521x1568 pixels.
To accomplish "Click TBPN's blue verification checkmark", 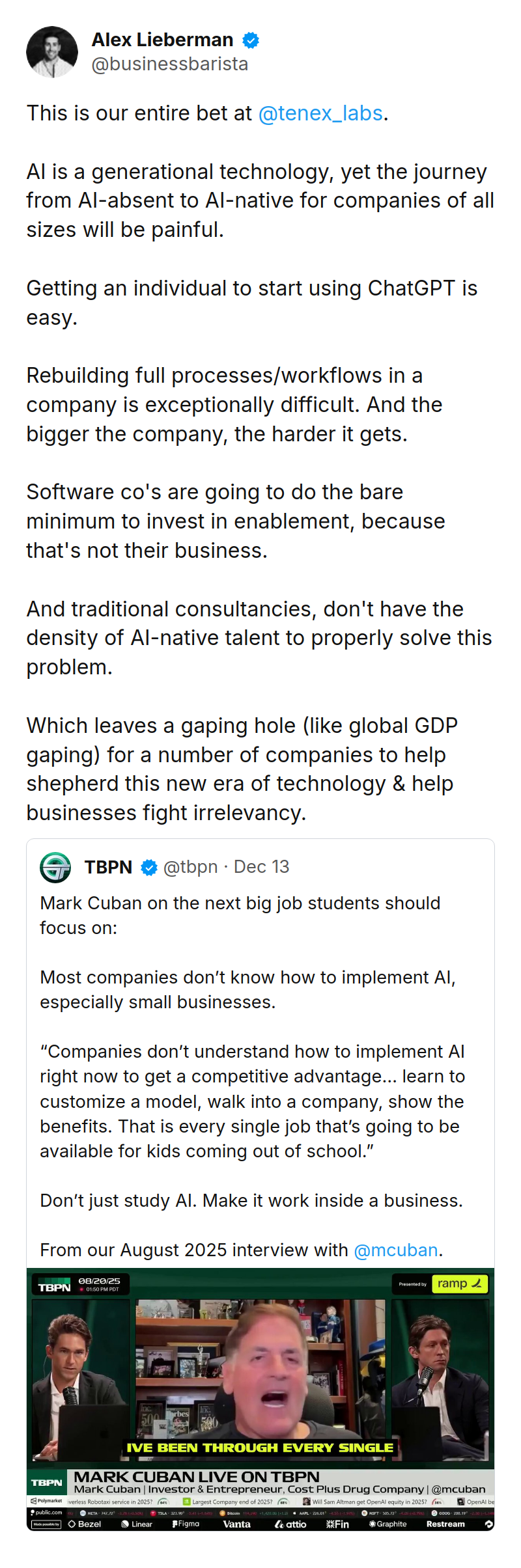I will (148, 867).
